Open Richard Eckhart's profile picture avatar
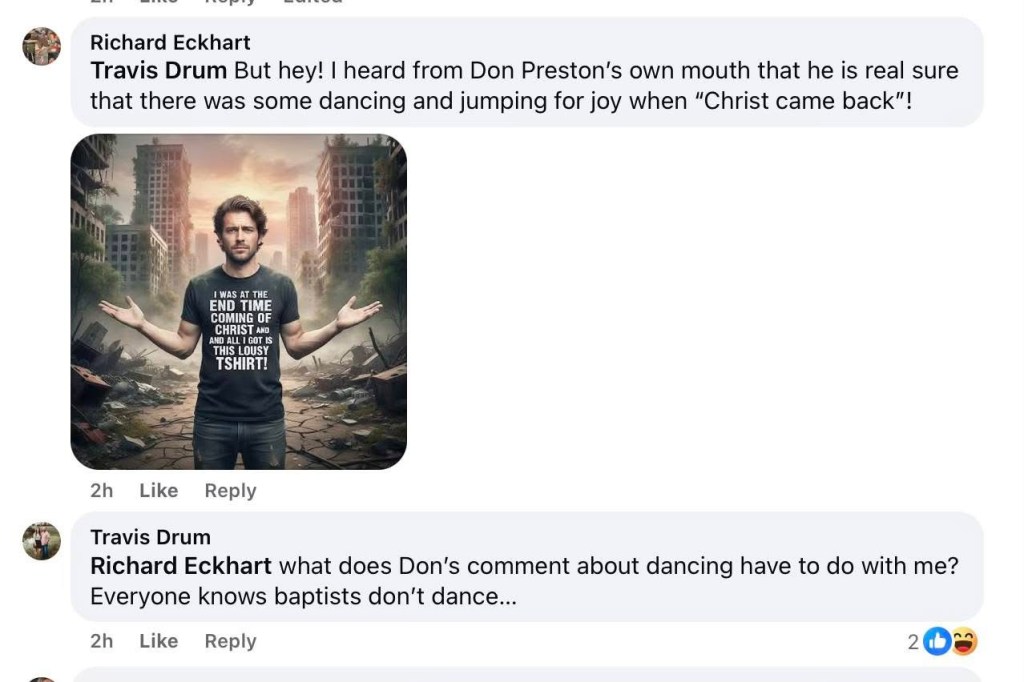The image size is (1024, 682). tap(42, 46)
